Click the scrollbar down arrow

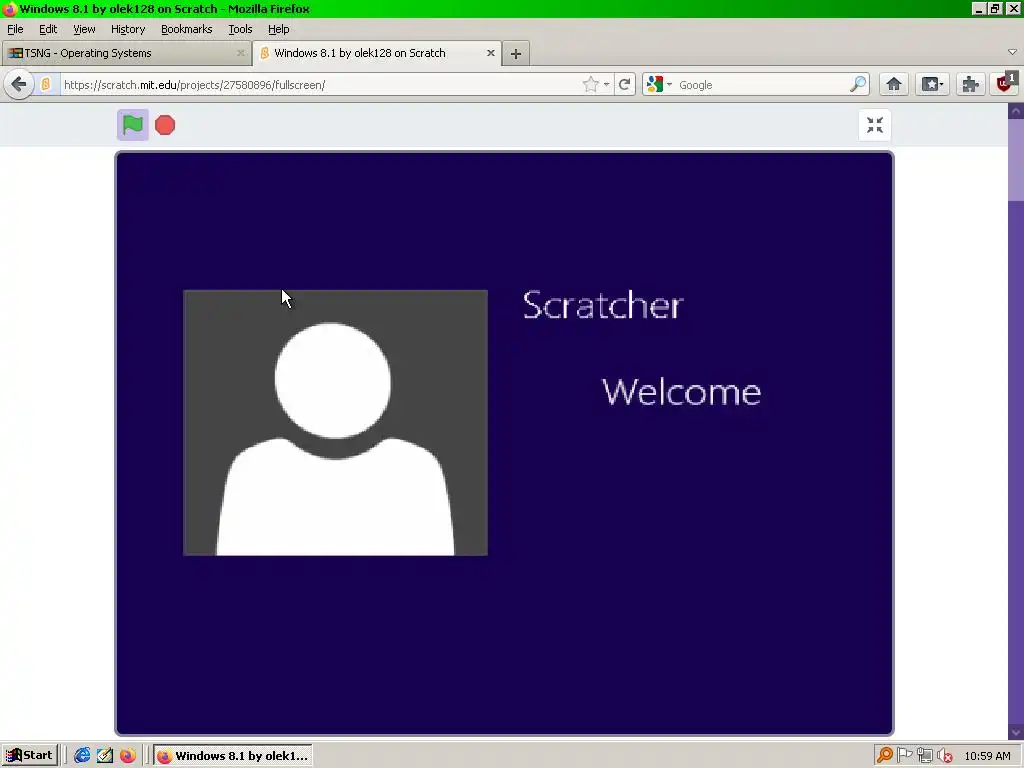point(1016,732)
